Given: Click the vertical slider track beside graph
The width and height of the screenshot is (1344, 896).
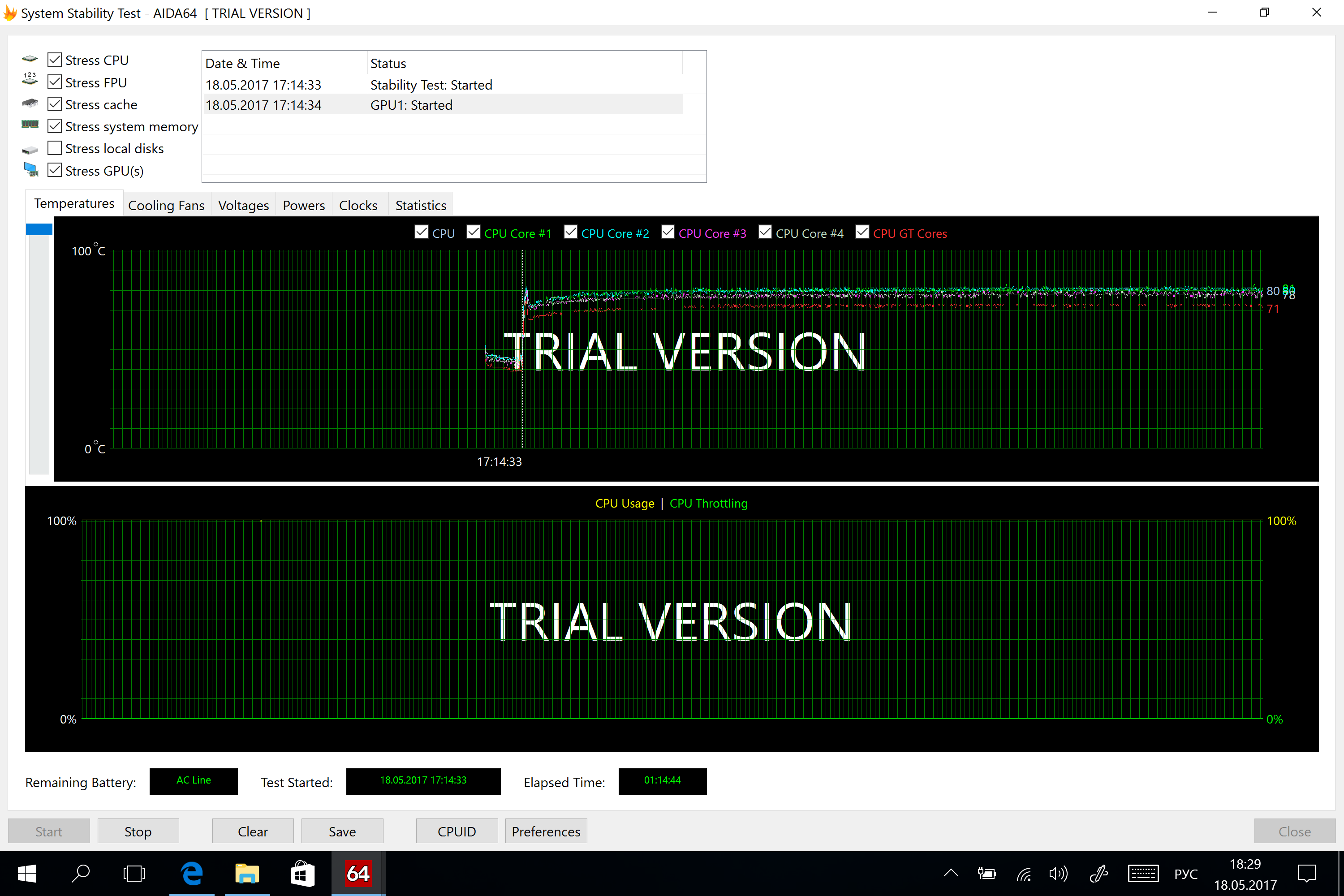Looking at the screenshot, I should pyautogui.click(x=39, y=354).
